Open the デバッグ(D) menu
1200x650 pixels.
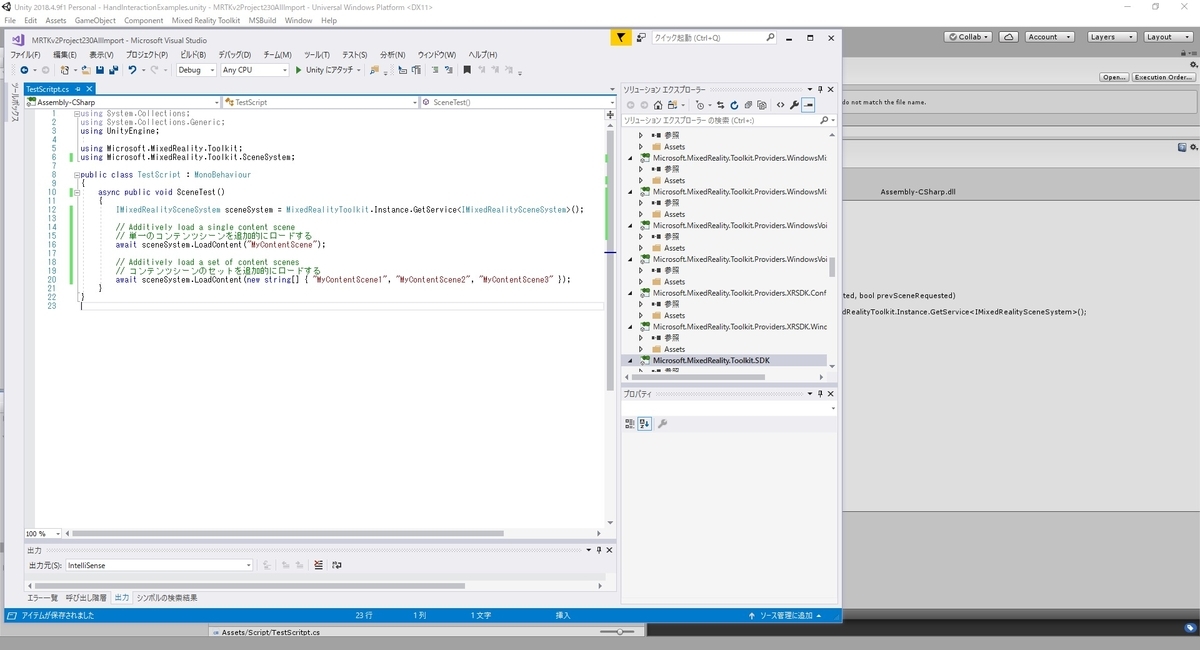(235, 54)
